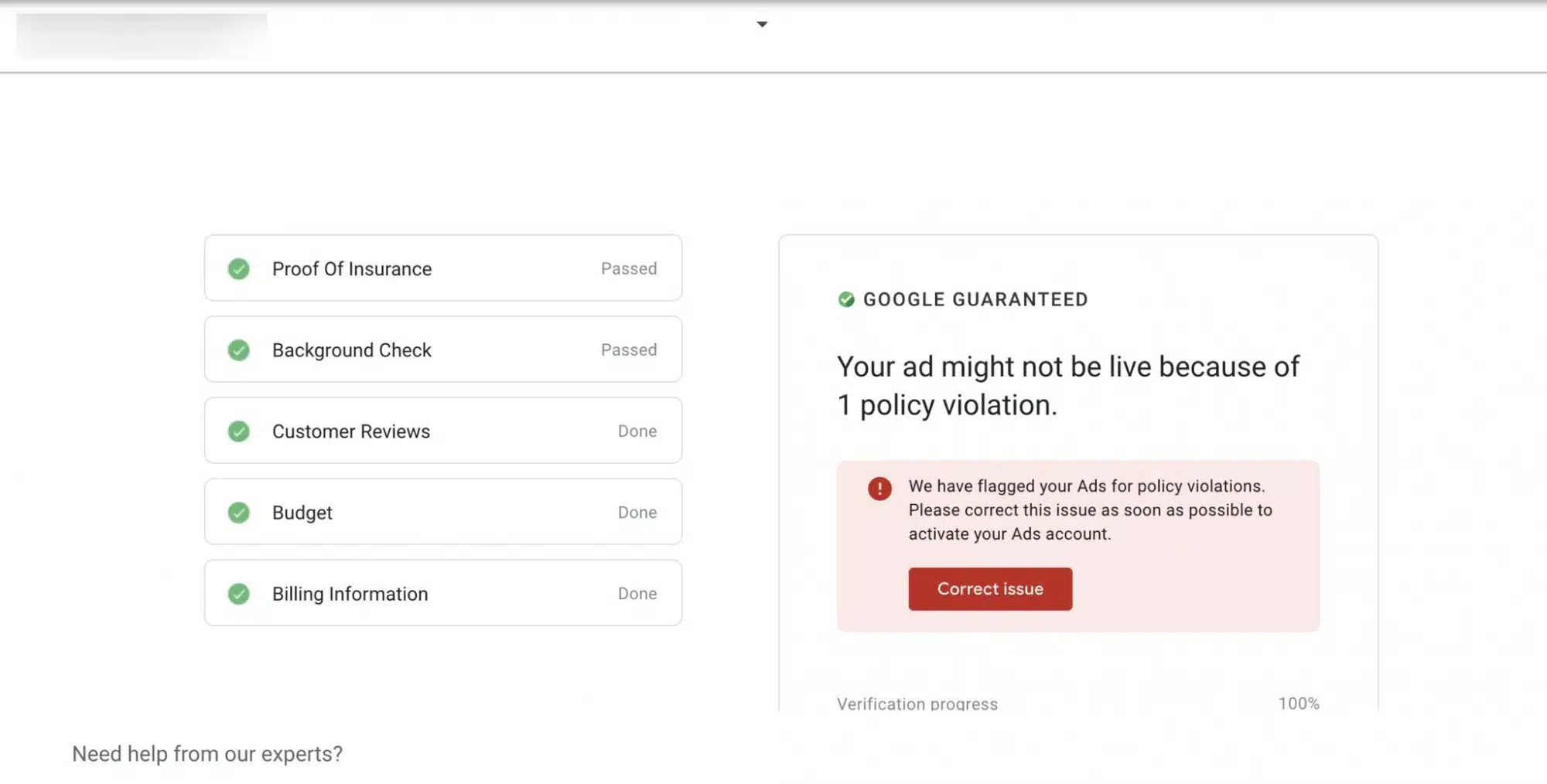1547x784 pixels.
Task: Click the green checkmark beside Proof Of Insurance
Action: (x=238, y=268)
